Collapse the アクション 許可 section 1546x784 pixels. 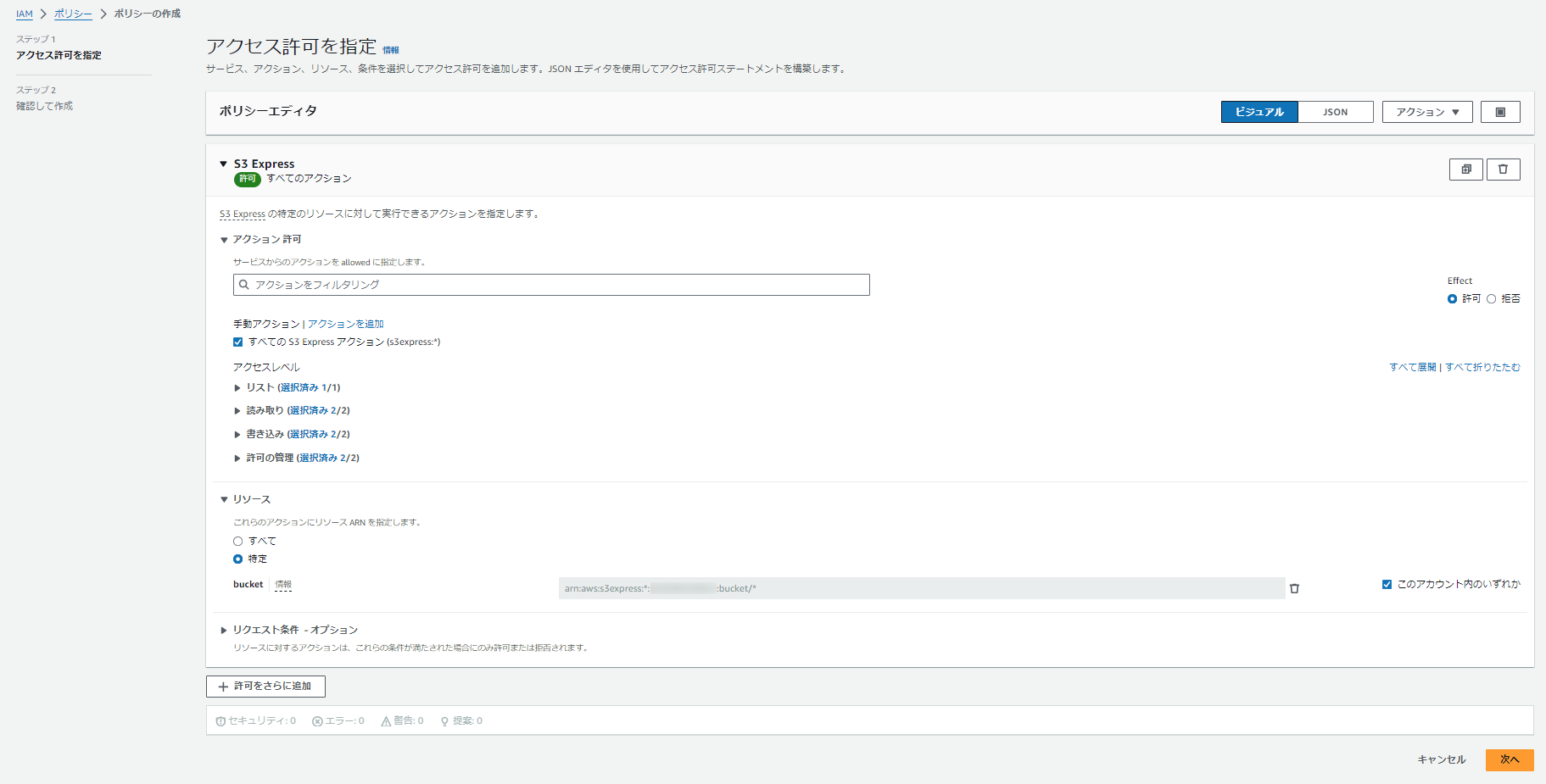(x=224, y=240)
